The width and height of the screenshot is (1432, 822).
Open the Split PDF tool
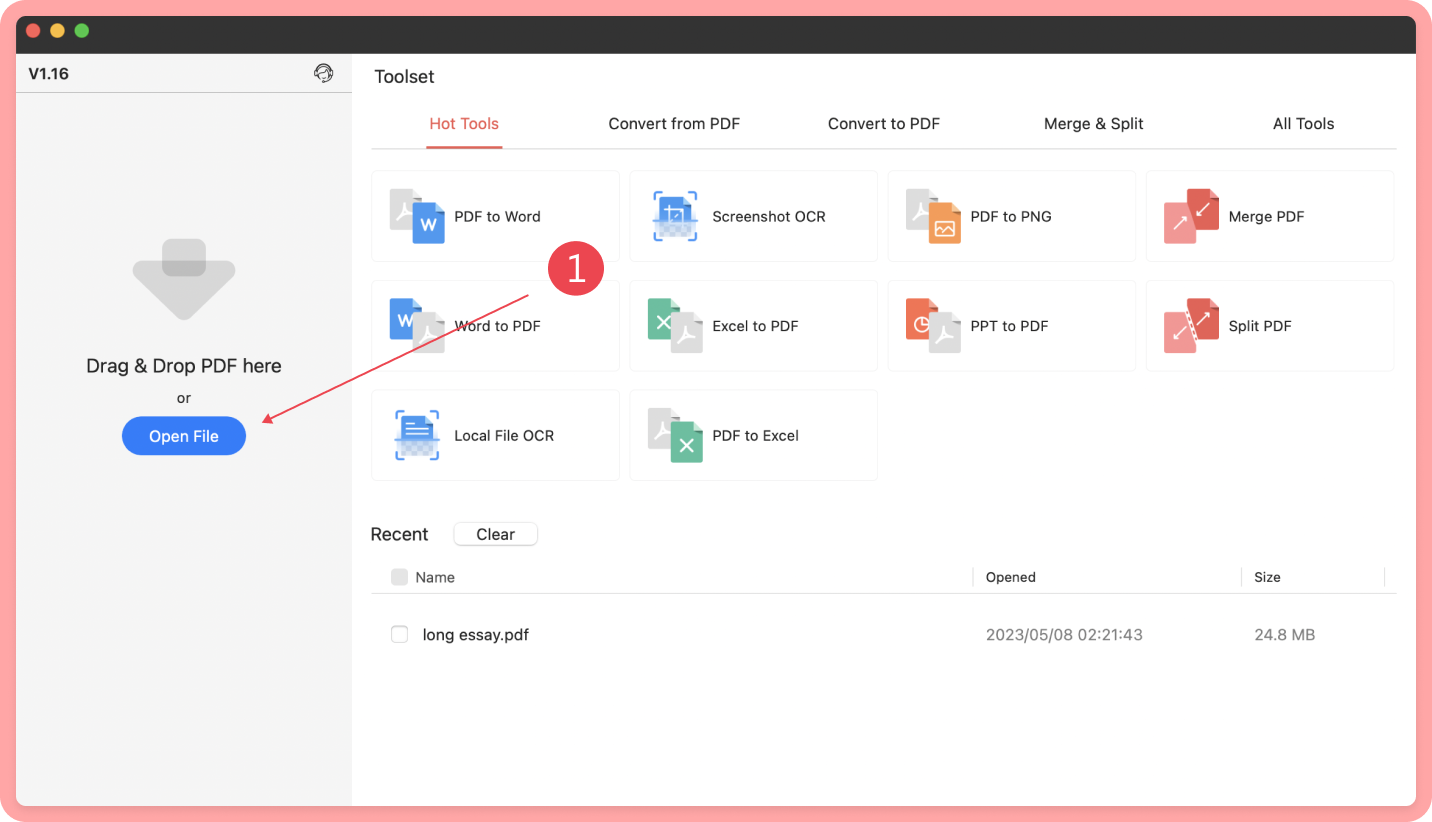[x=1269, y=326]
